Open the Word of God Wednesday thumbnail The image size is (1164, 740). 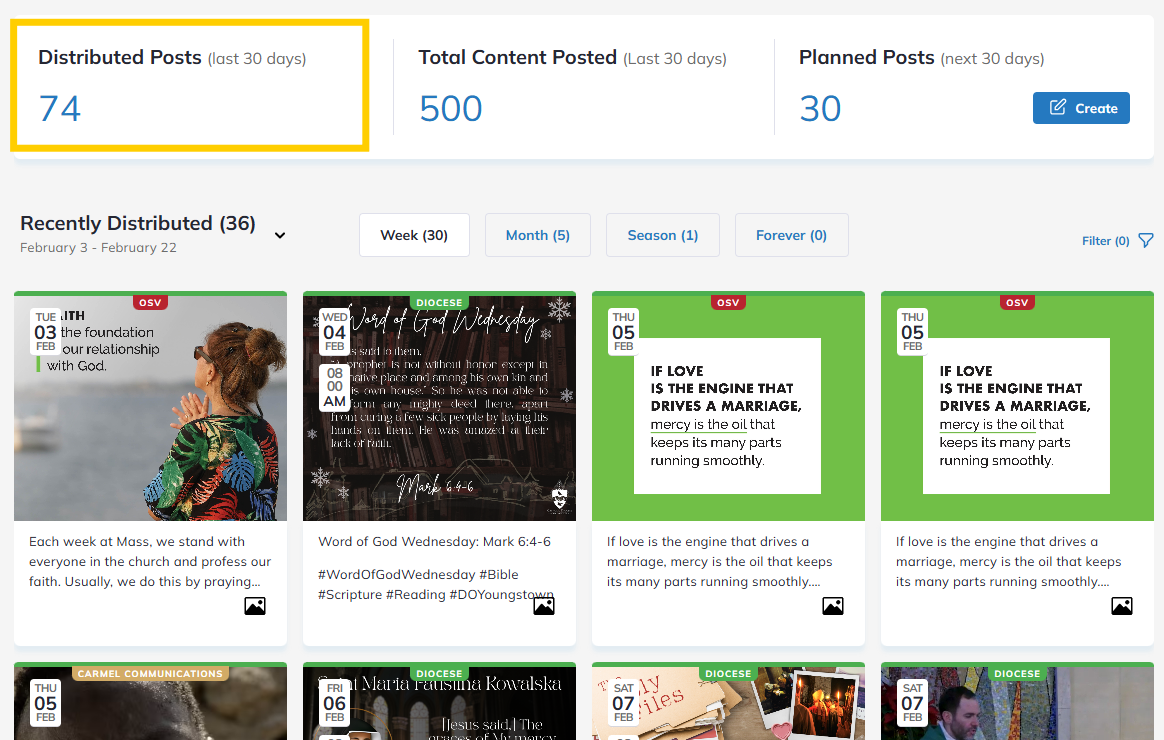tap(439, 410)
